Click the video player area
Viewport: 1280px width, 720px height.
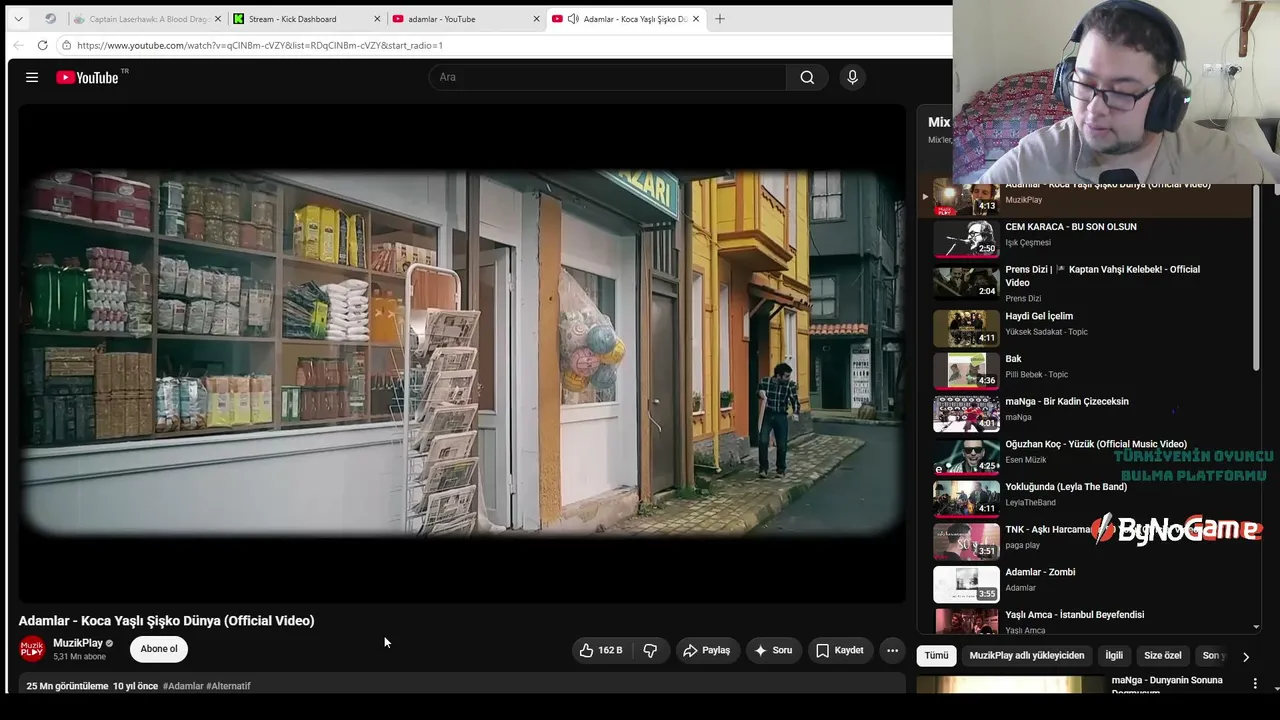pos(462,353)
